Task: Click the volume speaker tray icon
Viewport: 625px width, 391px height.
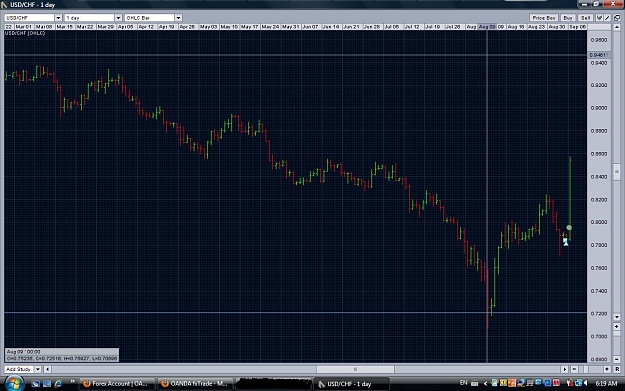Action: point(586,383)
